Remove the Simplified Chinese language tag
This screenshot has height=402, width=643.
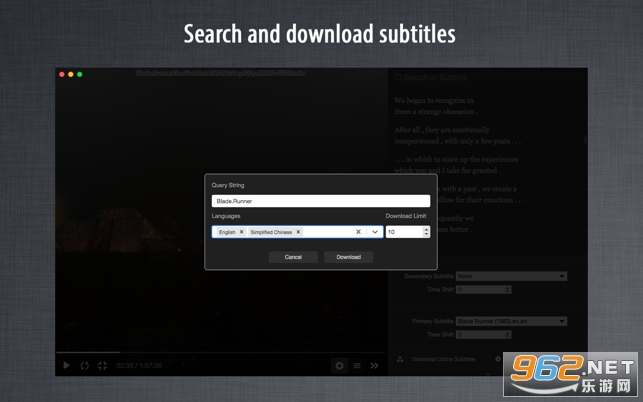(298, 232)
